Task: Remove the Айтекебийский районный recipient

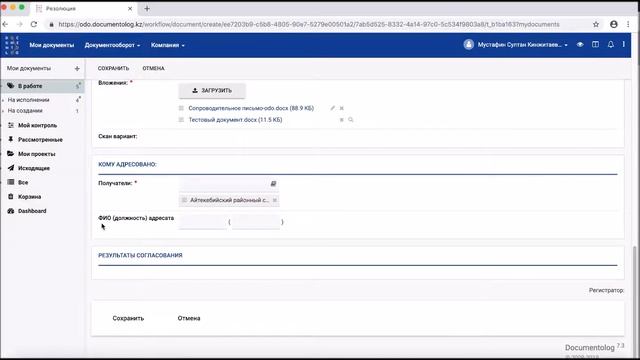Action: click(275, 200)
